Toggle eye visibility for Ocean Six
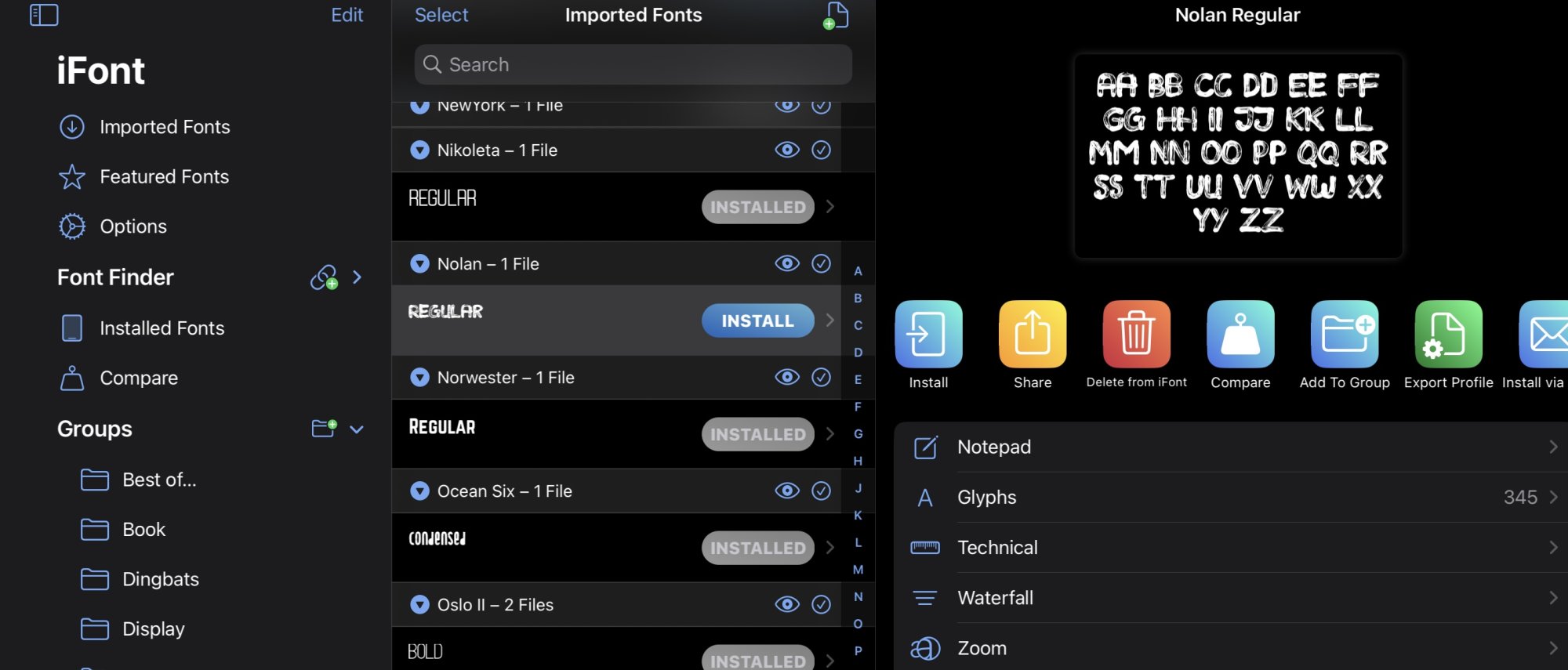Image resolution: width=1568 pixels, height=670 pixels. tap(787, 491)
